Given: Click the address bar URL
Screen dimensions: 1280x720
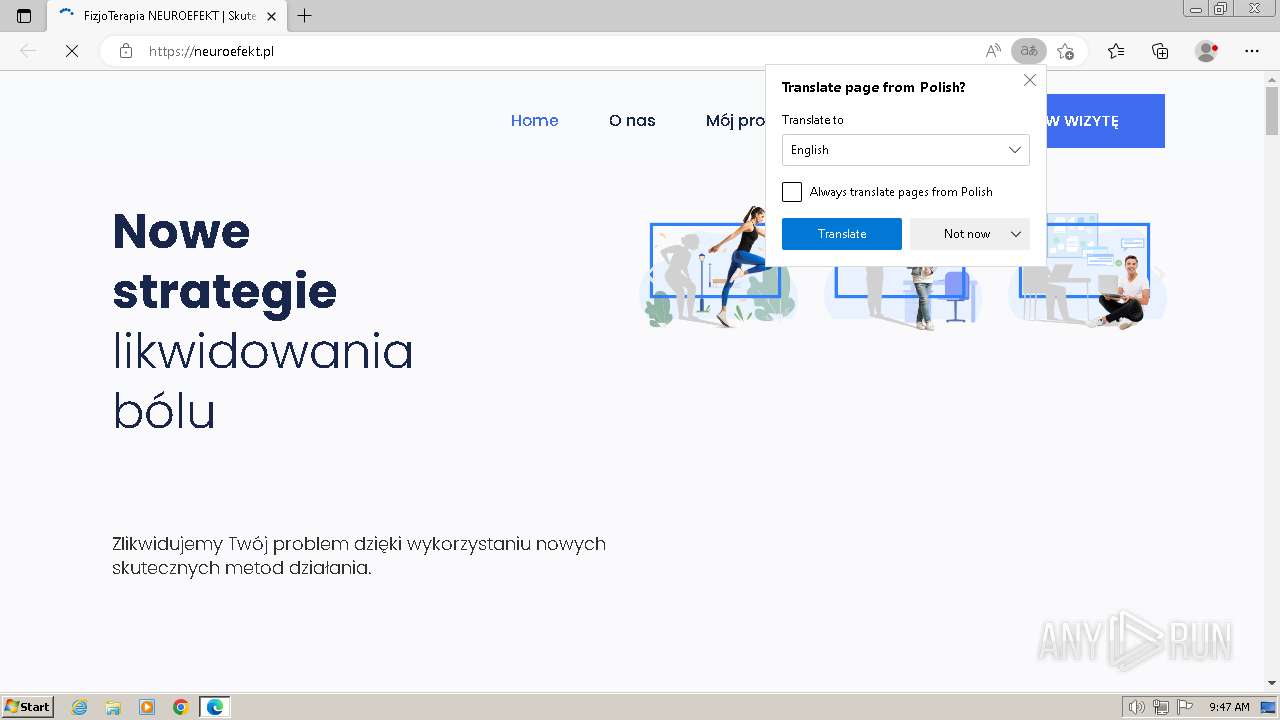Looking at the screenshot, I should click(x=211, y=51).
